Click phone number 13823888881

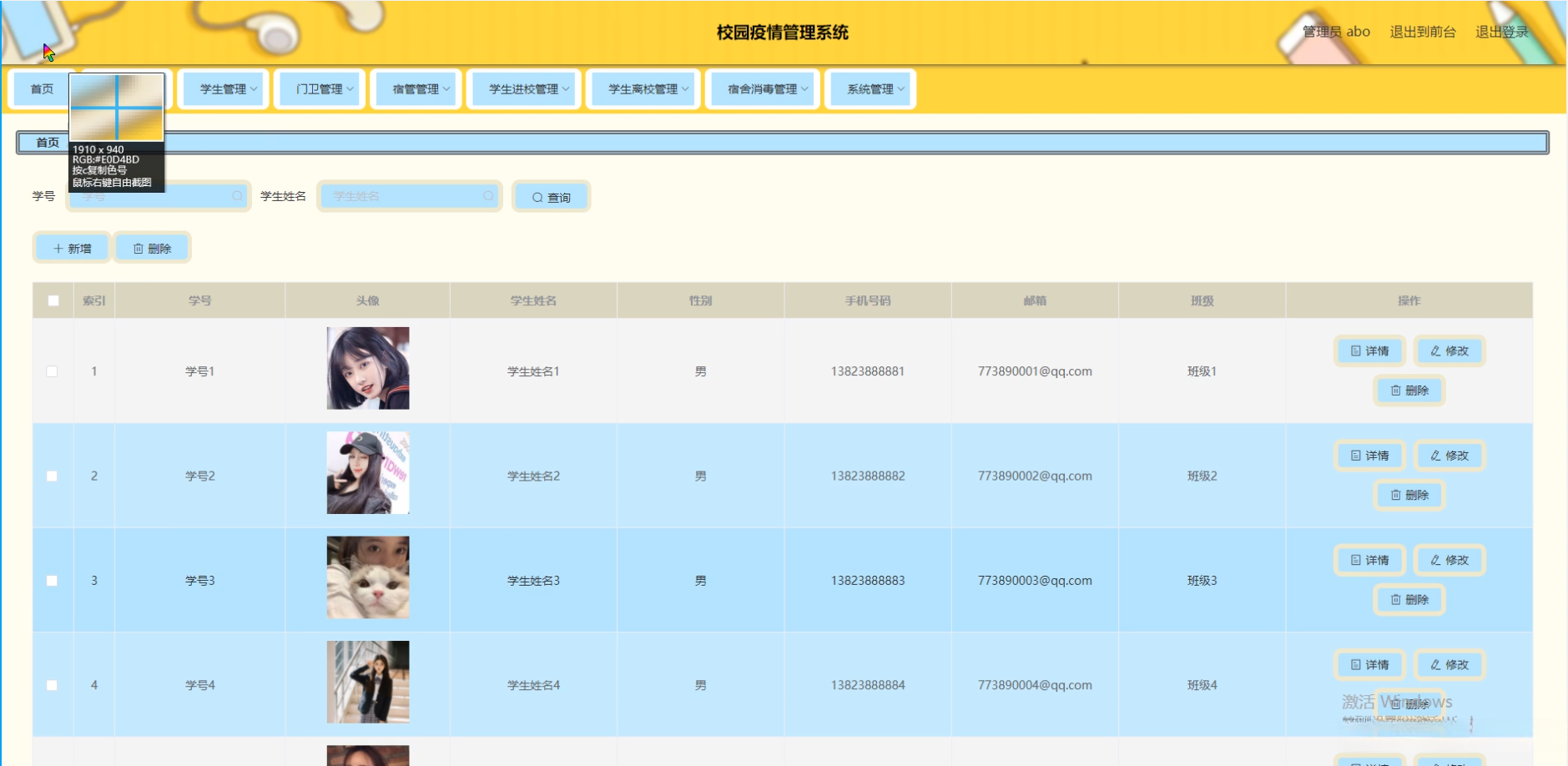tap(868, 371)
